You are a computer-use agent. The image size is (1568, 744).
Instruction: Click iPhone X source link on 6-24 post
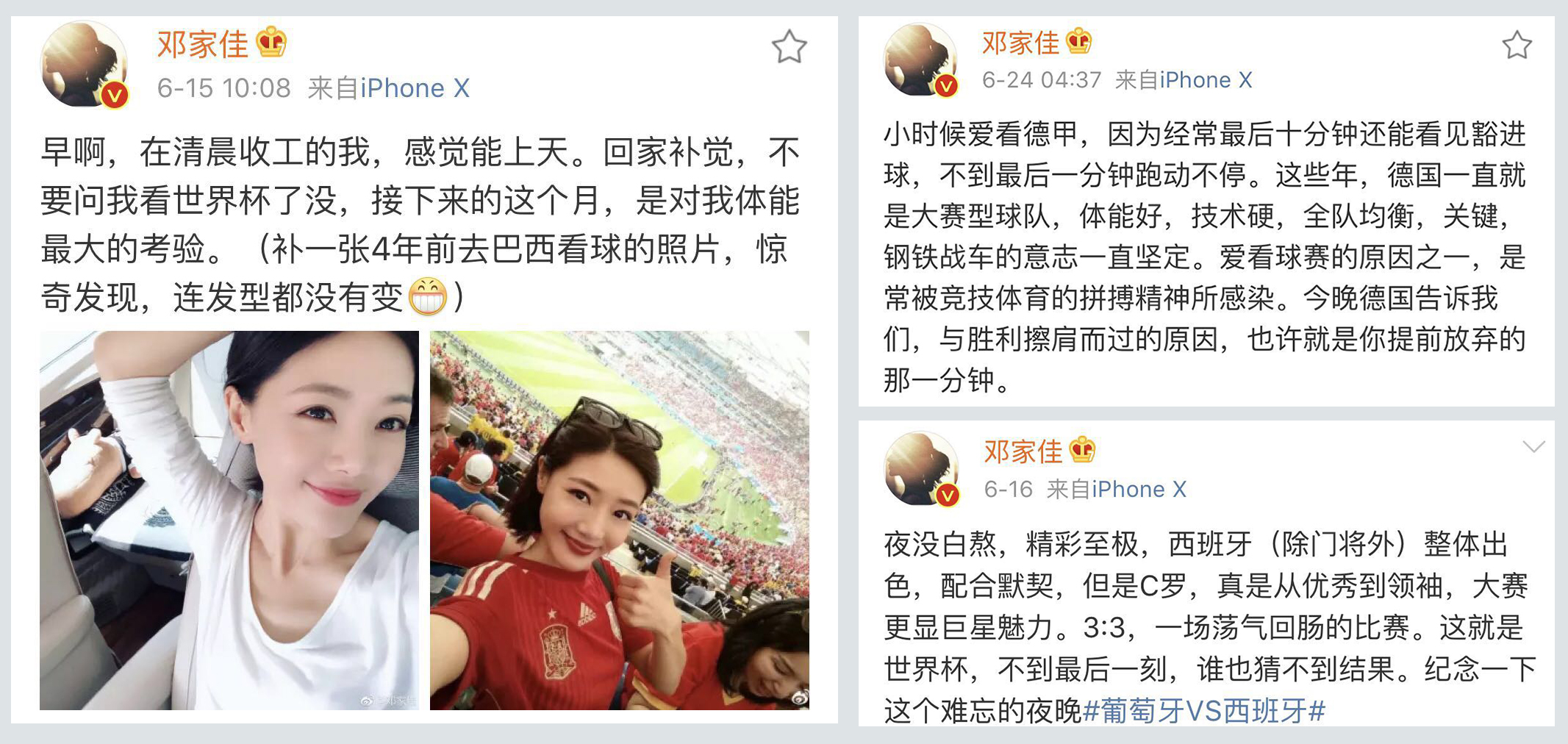(x=1206, y=79)
